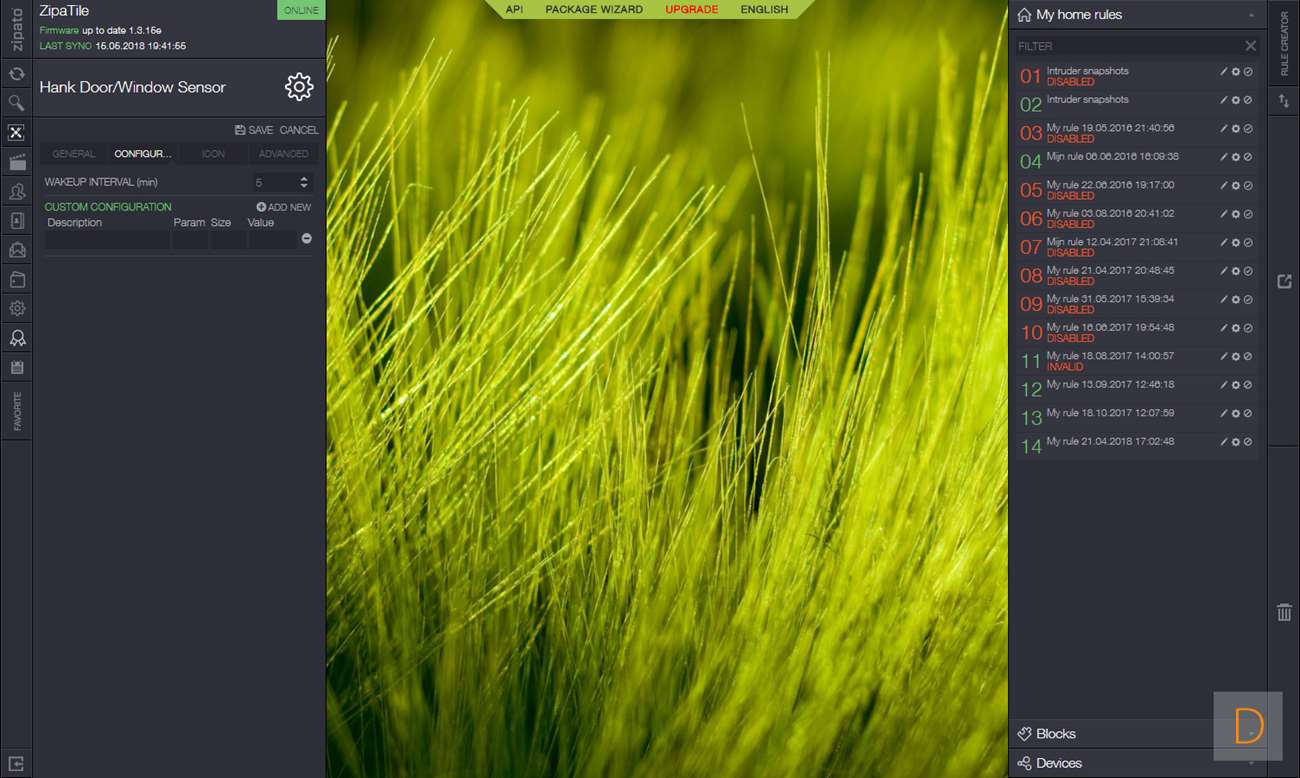Open settings gear for rule 04

(x=1236, y=157)
